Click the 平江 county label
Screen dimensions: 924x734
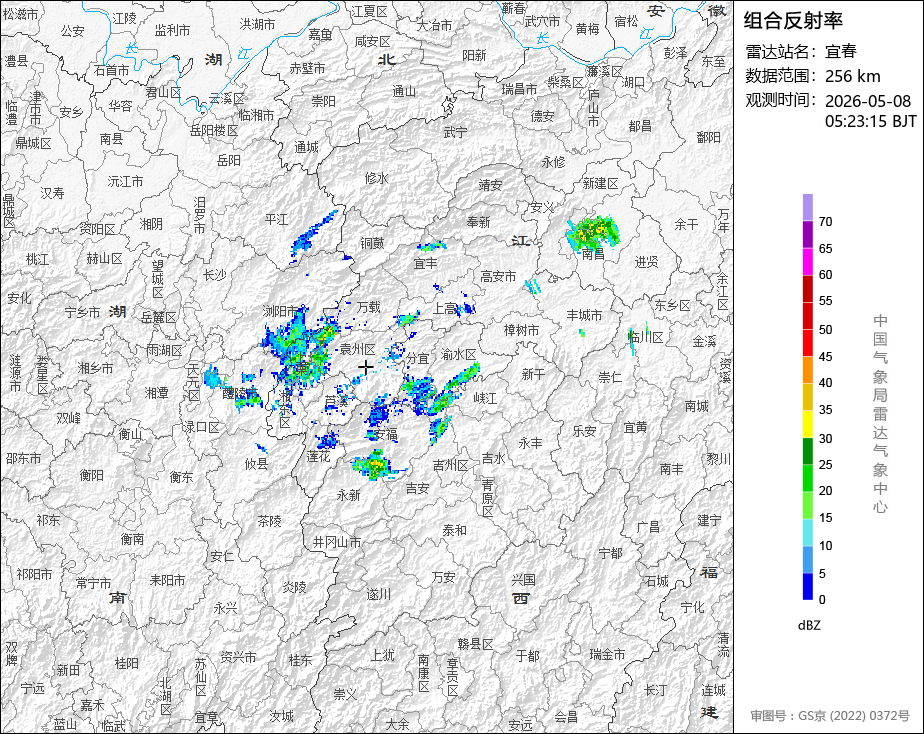276,219
